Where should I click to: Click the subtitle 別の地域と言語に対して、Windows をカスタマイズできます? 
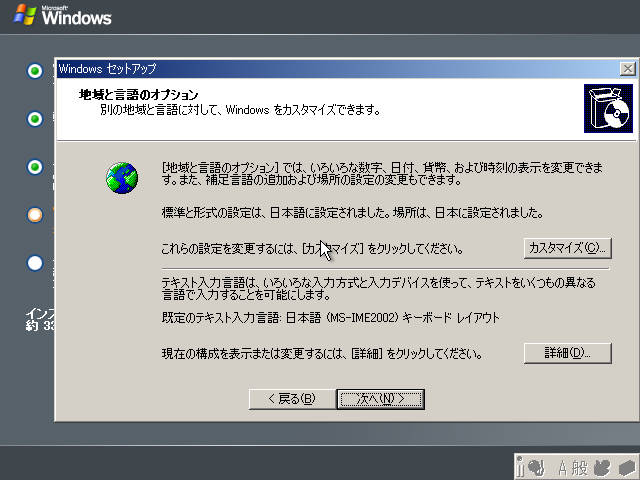coord(241,110)
